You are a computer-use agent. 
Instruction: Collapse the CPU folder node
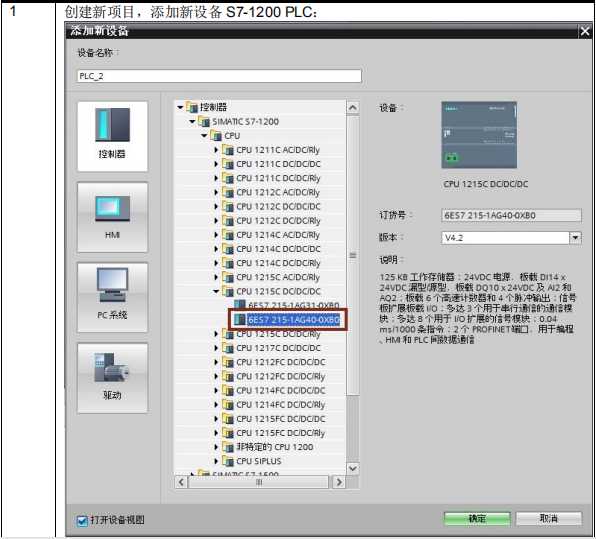[204, 136]
